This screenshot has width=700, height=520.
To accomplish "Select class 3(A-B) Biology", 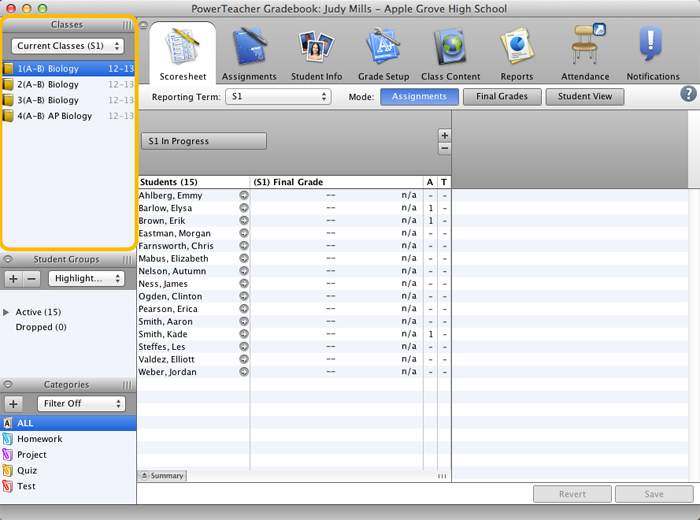I will tap(69, 100).
